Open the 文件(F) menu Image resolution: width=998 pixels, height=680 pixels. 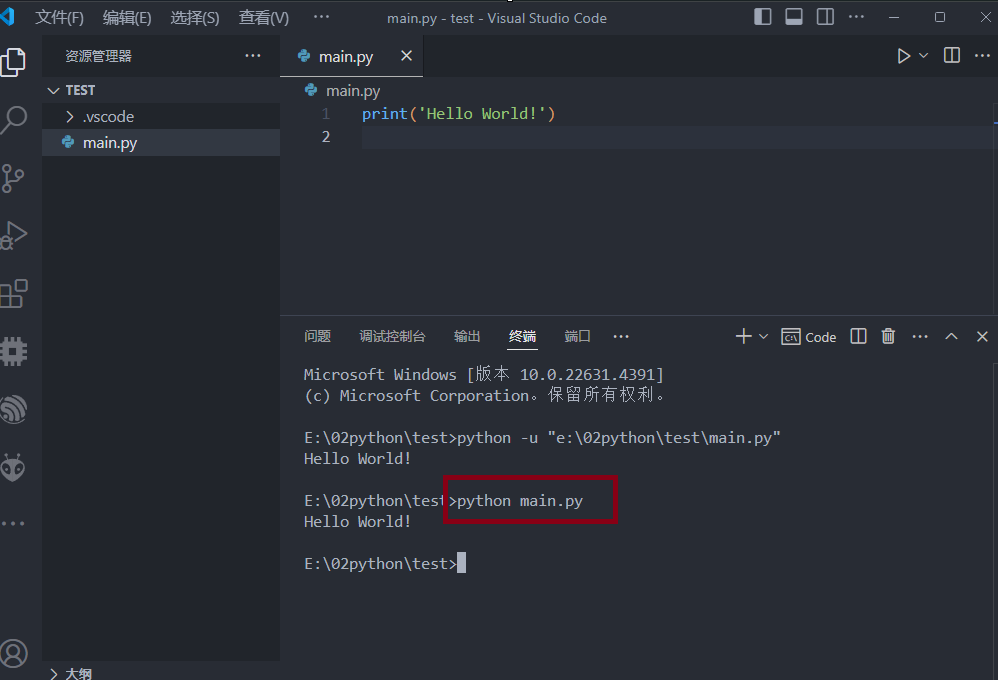[x=60, y=18]
